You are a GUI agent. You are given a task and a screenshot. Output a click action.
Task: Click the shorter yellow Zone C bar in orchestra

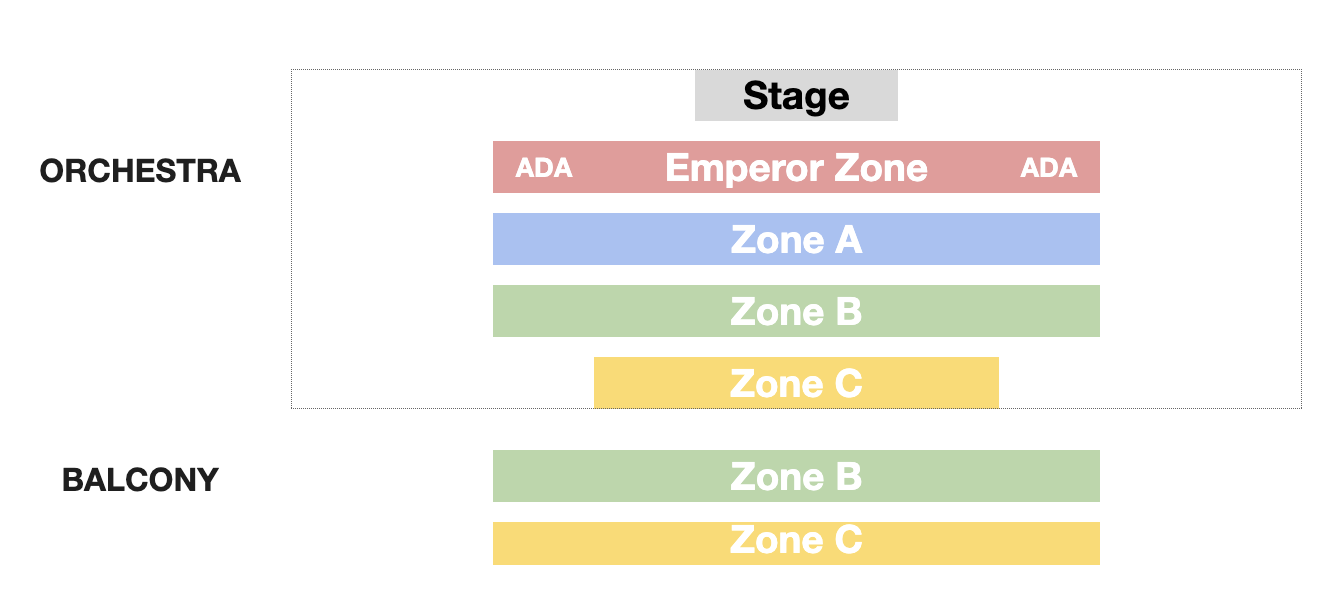[x=796, y=383]
